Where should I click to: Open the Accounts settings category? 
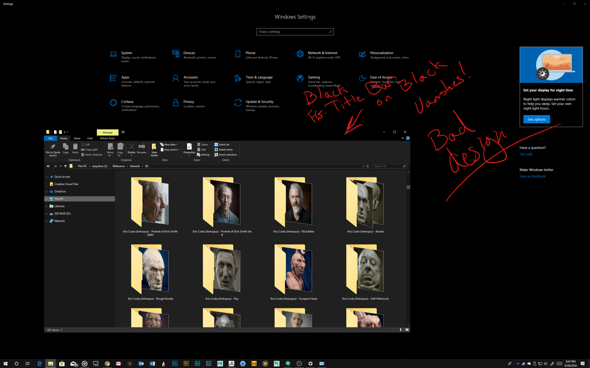tap(194, 81)
